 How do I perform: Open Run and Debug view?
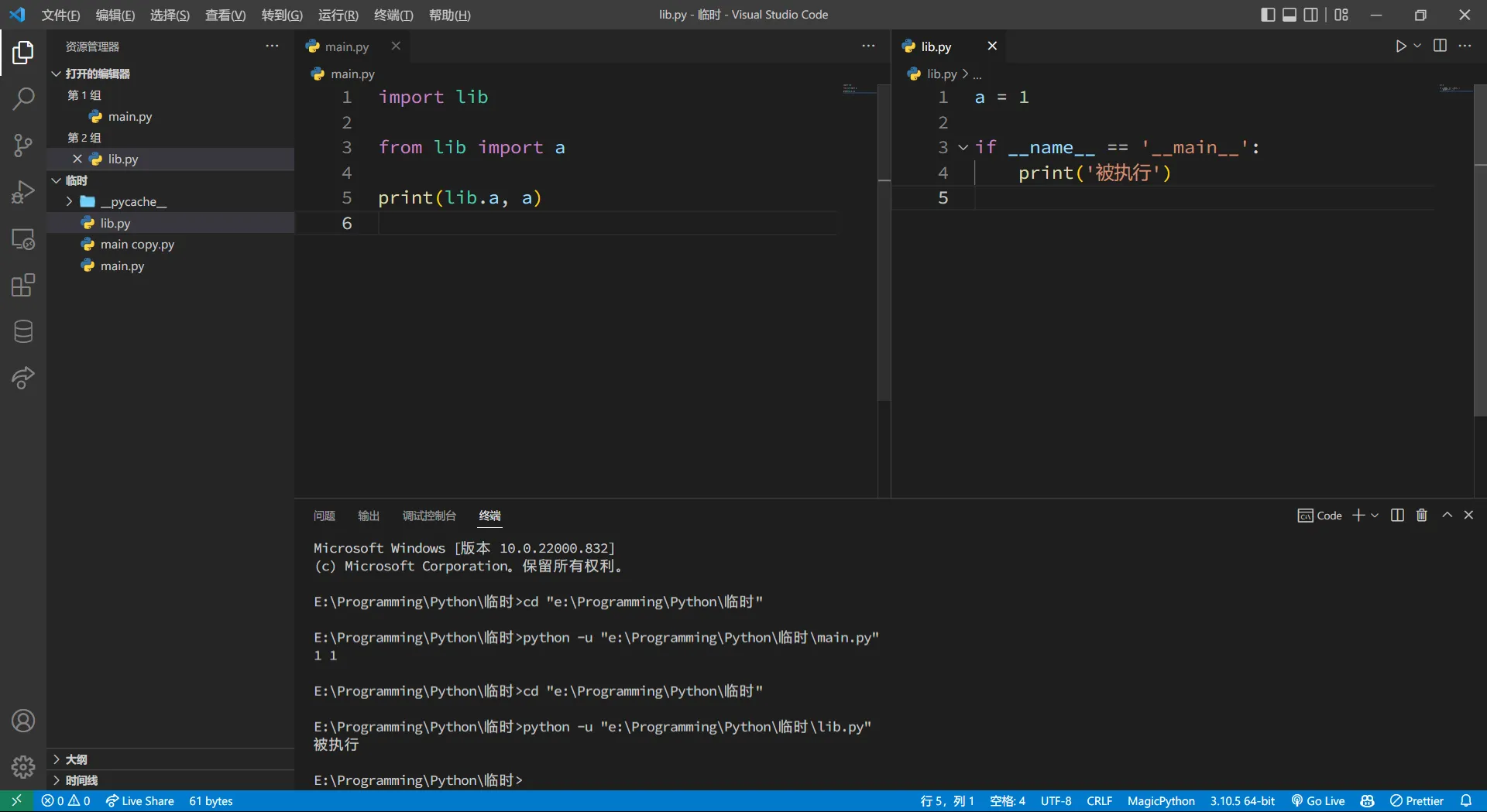[x=23, y=192]
